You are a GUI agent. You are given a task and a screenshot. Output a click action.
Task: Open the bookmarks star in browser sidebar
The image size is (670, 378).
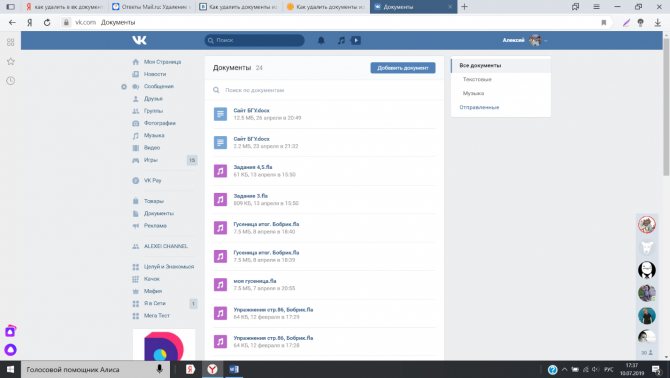11,62
